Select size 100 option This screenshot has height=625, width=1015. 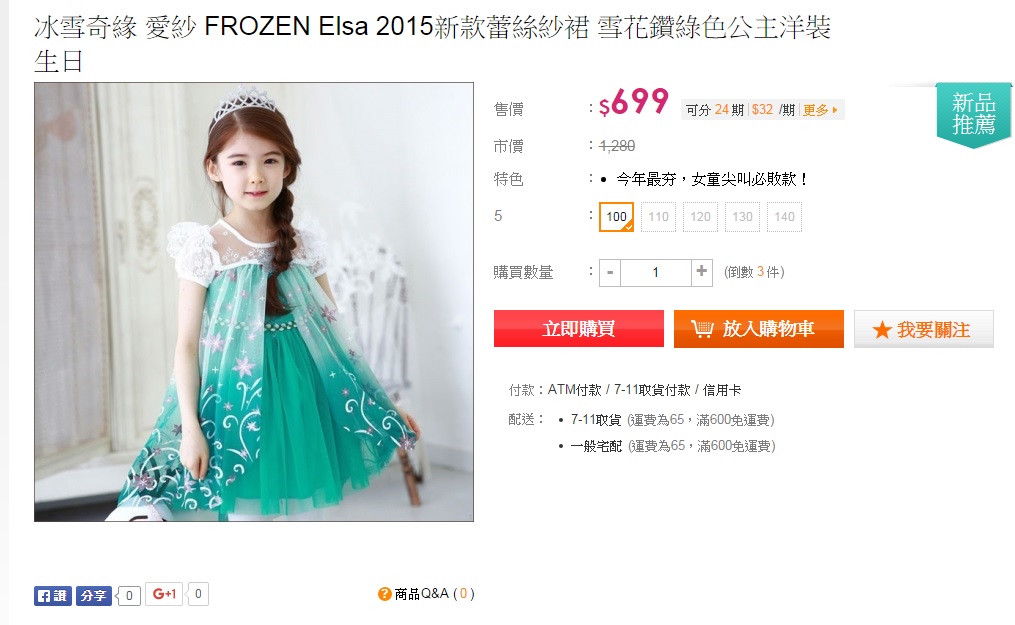(616, 217)
